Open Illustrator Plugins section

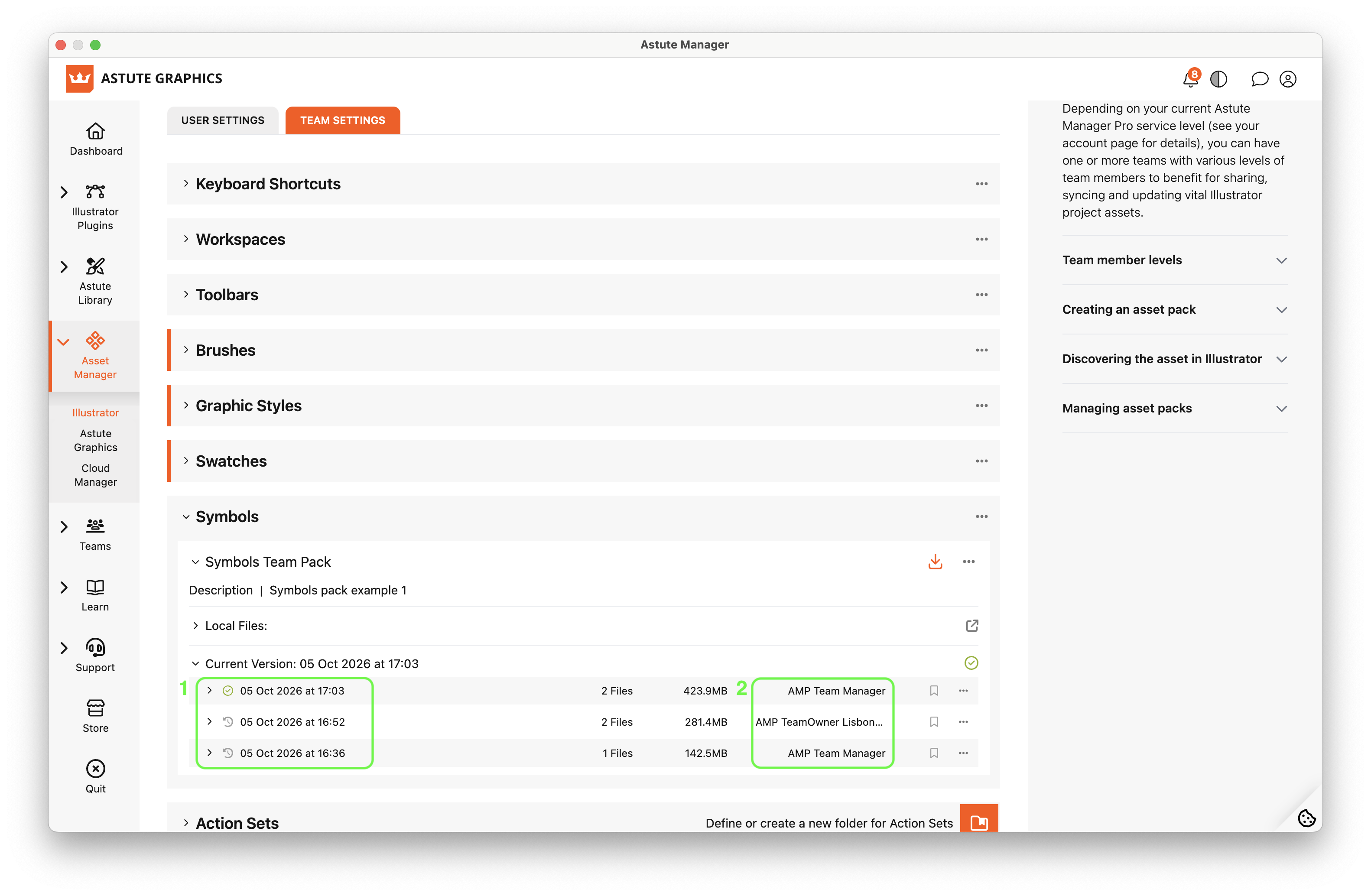95,207
